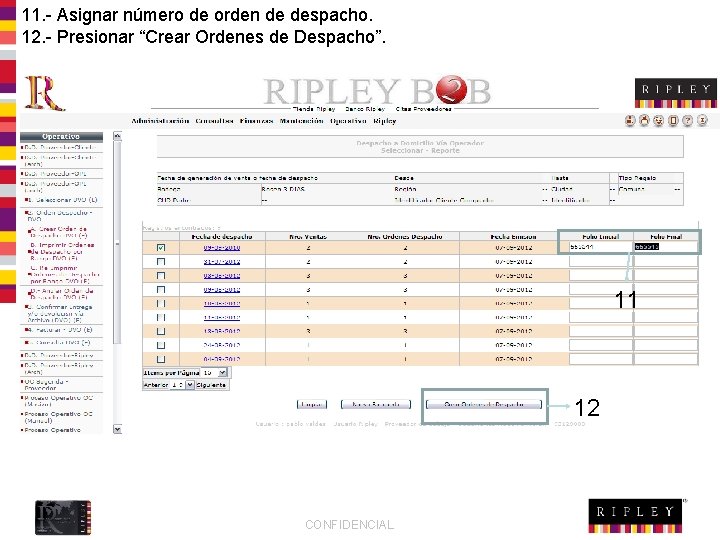Image resolution: width=720 pixels, height=540 pixels.
Task: Open the 04-09-2012 dispatch date link
Action: pos(222,359)
